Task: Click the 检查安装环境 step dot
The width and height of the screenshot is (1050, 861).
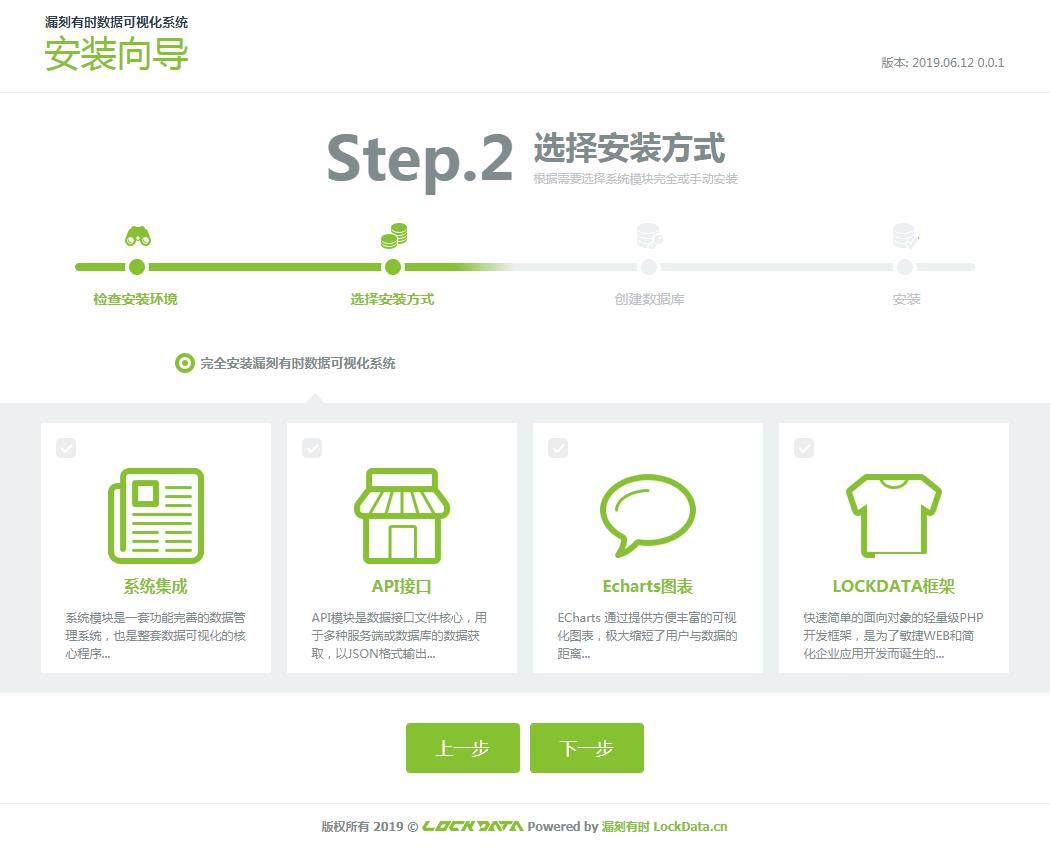Action: pyautogui.click(x=137, y=267)
